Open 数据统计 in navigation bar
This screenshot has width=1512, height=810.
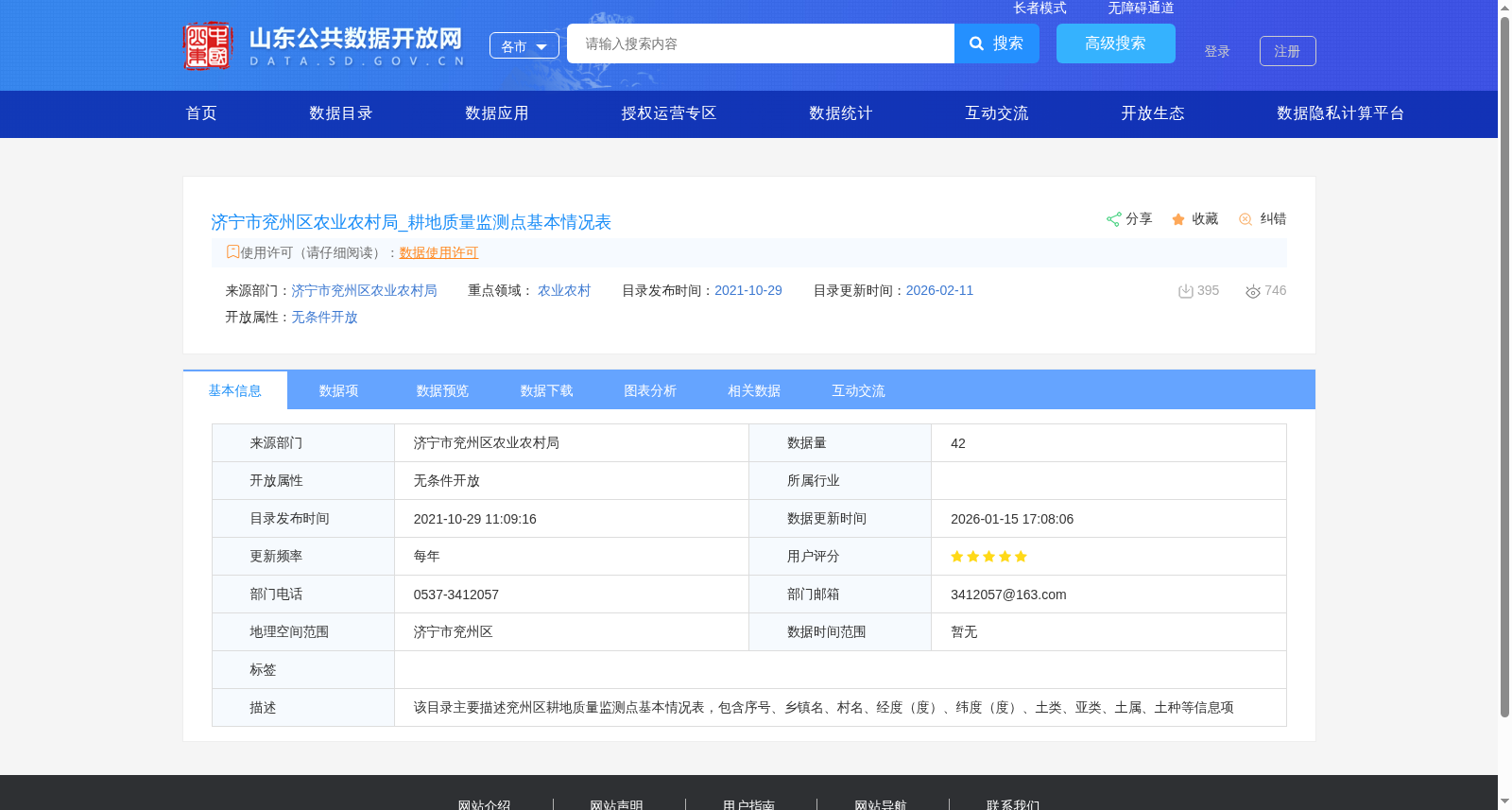841,113
